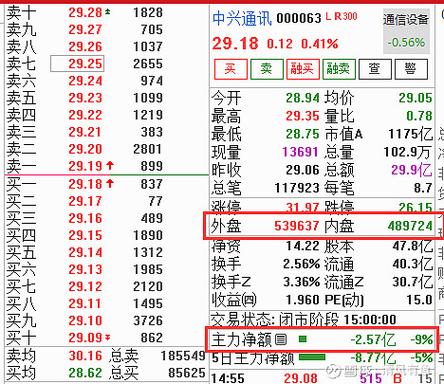Select 卖十 price 29.28
This screenshot has width=444, height=384.
click(x=85, y=13)
